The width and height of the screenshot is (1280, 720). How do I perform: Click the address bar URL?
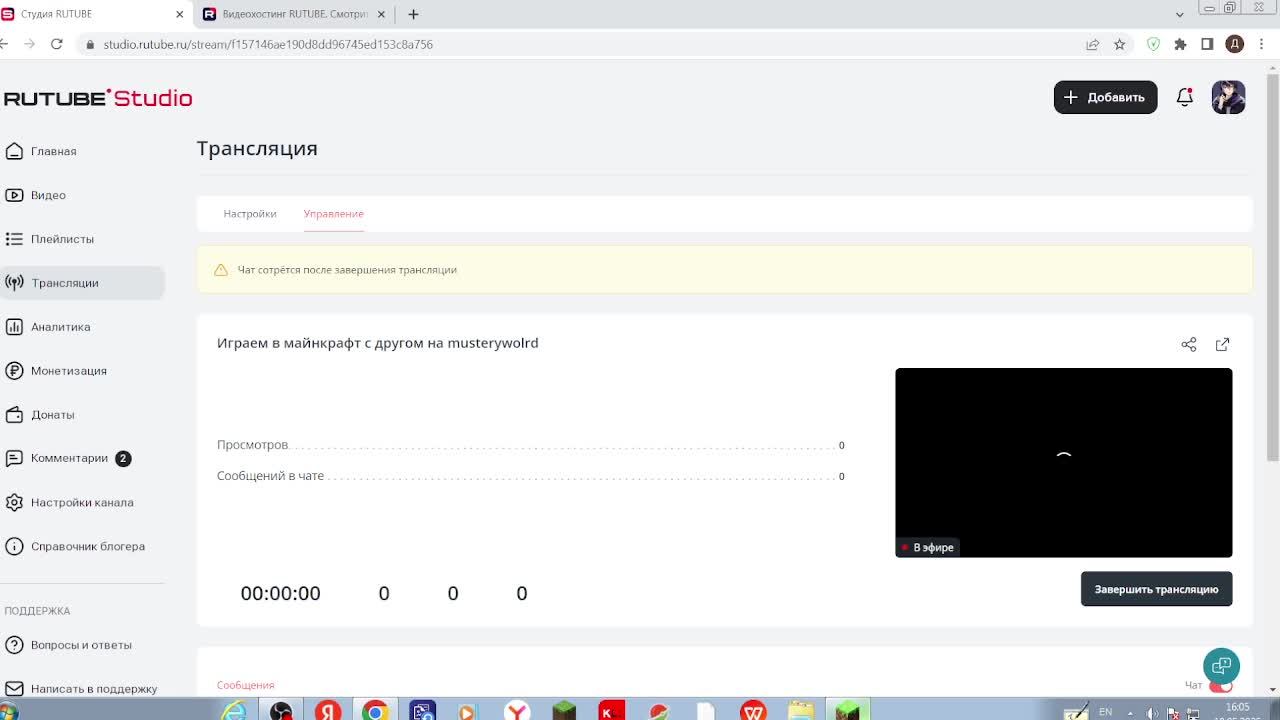click(x=268, y=44)
